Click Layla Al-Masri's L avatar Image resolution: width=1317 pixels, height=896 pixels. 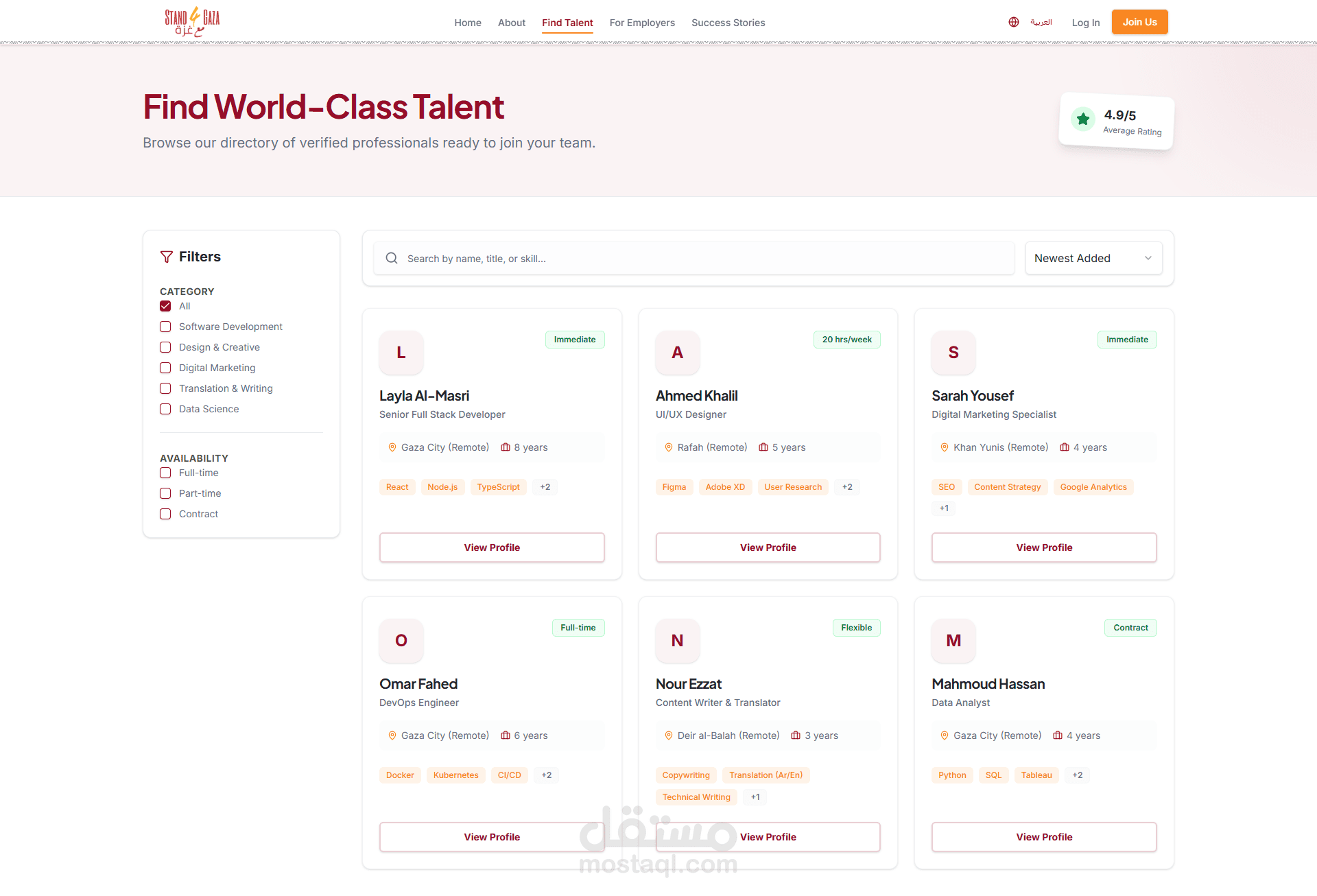click(401, 353)
